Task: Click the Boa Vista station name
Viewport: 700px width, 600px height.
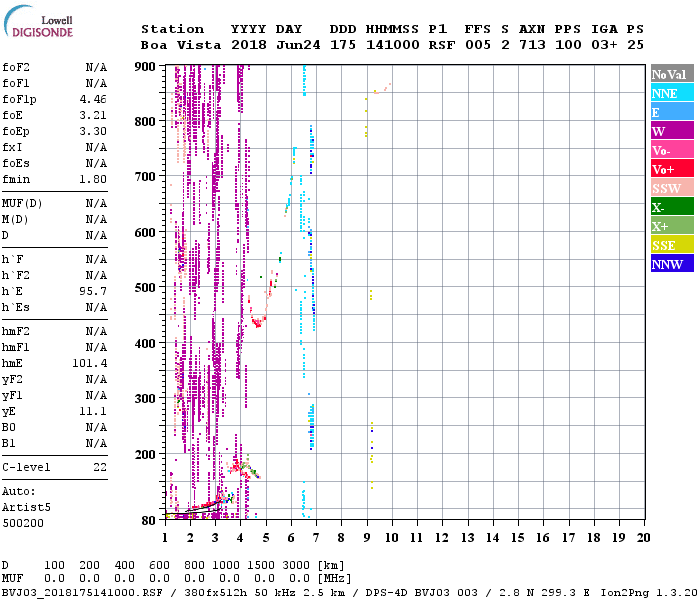Action: (x=181, y=45)
